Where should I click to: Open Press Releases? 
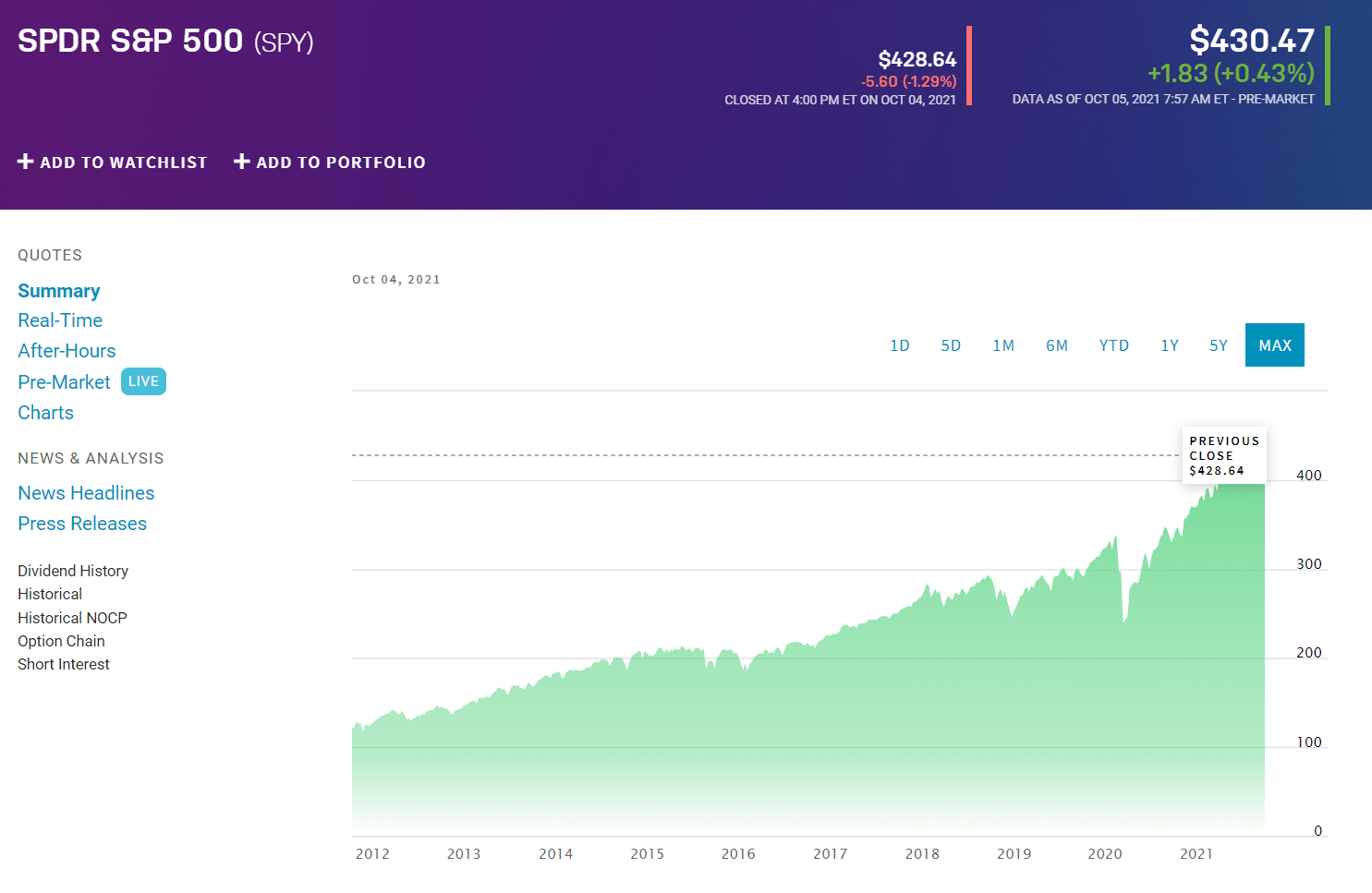coord(82,524)
